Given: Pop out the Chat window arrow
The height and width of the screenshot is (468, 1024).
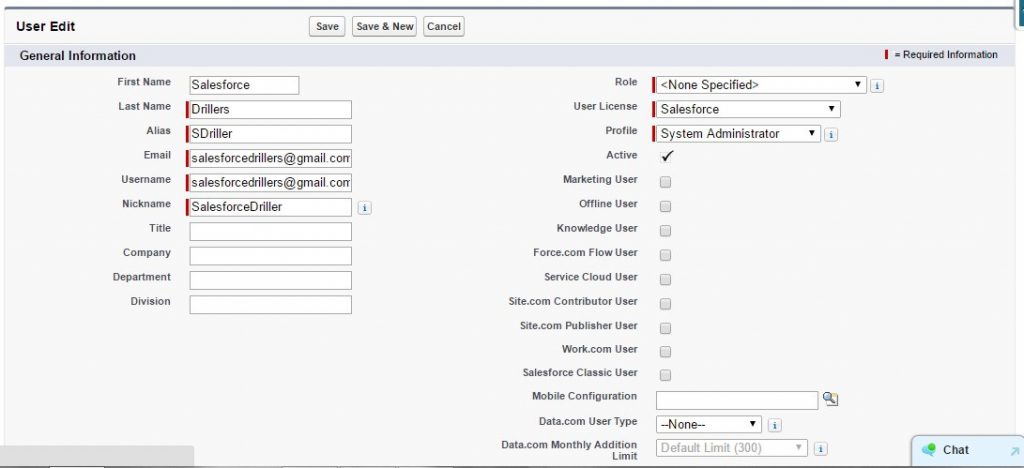Looking at the screenshot, I should pyautogui.click(x=1014, y=451).
